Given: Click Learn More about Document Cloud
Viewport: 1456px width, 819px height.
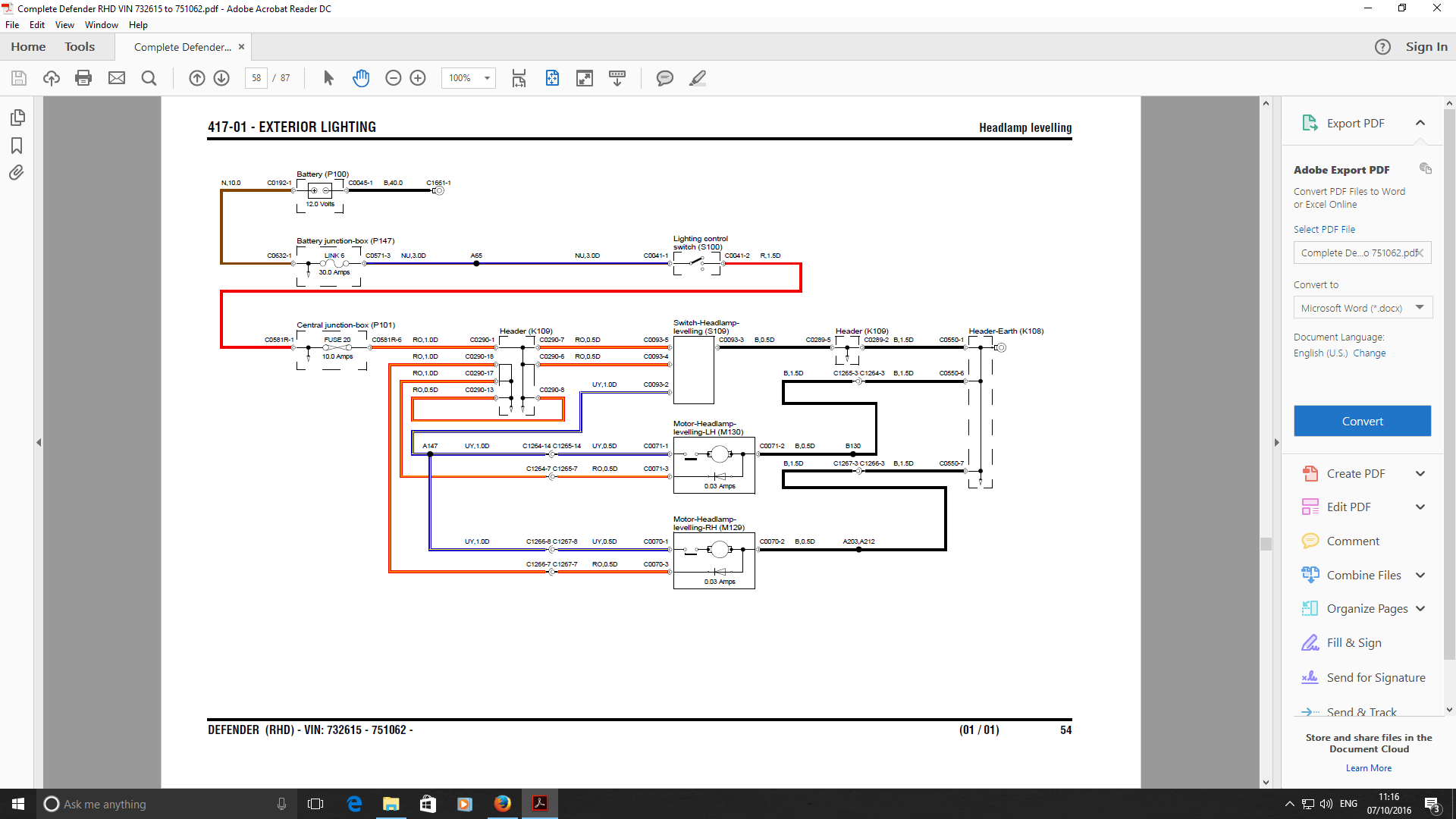Looking at the screenshot, I should point(1369,768).
